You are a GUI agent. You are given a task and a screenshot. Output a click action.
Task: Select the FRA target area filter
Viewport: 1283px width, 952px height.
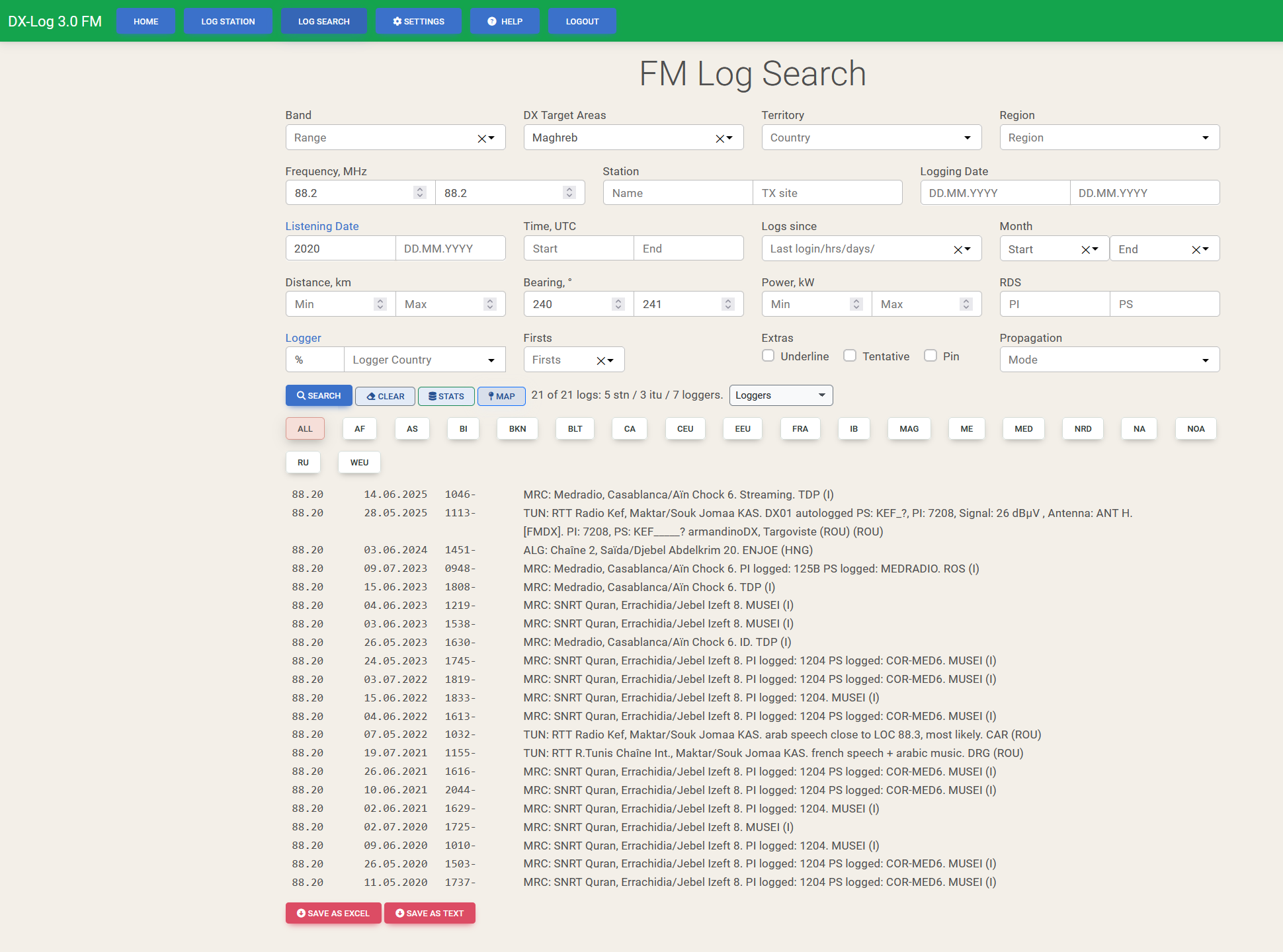(x=800, y=428)
